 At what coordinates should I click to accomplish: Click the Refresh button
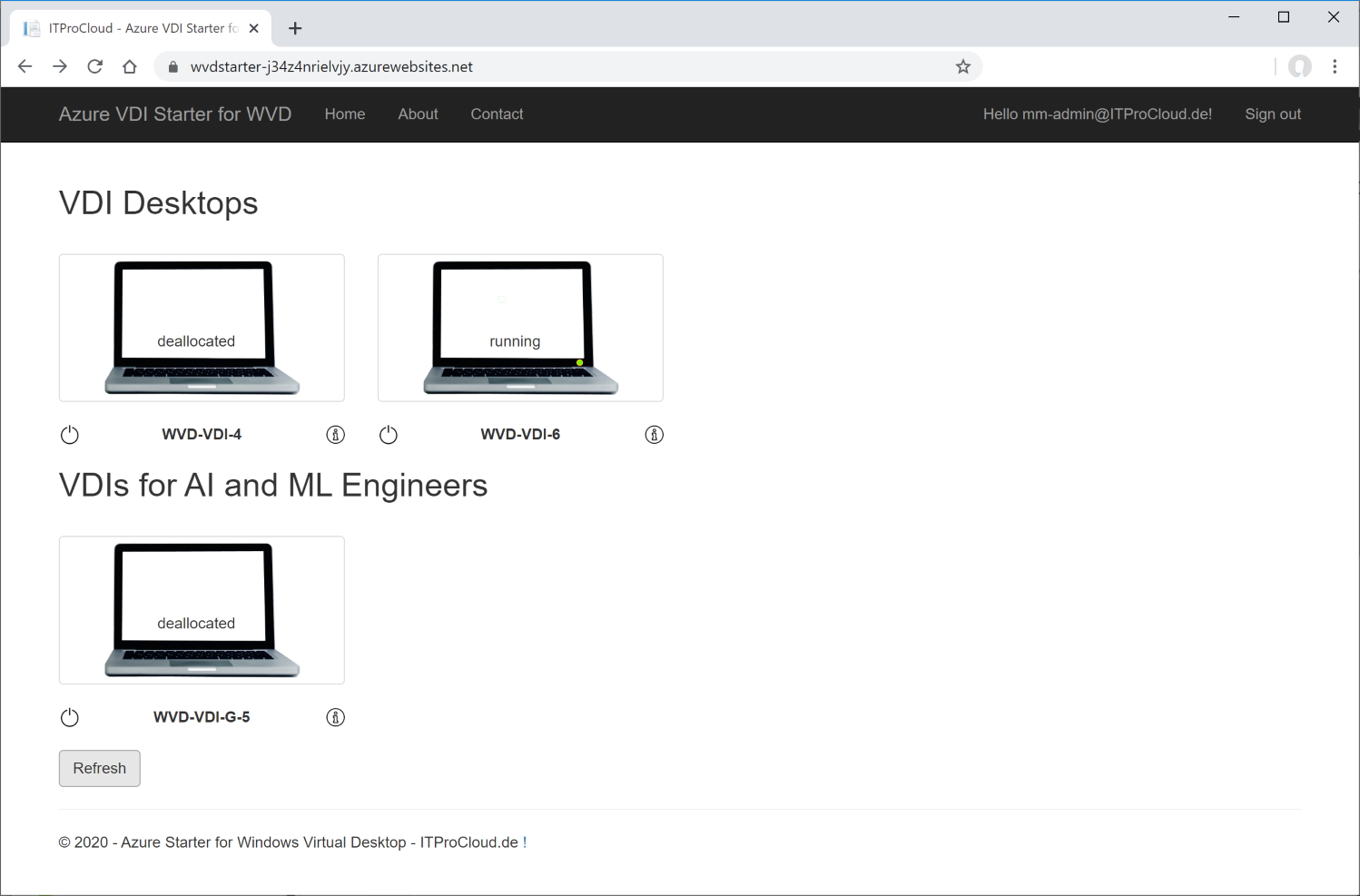click(x=100, y=768)
